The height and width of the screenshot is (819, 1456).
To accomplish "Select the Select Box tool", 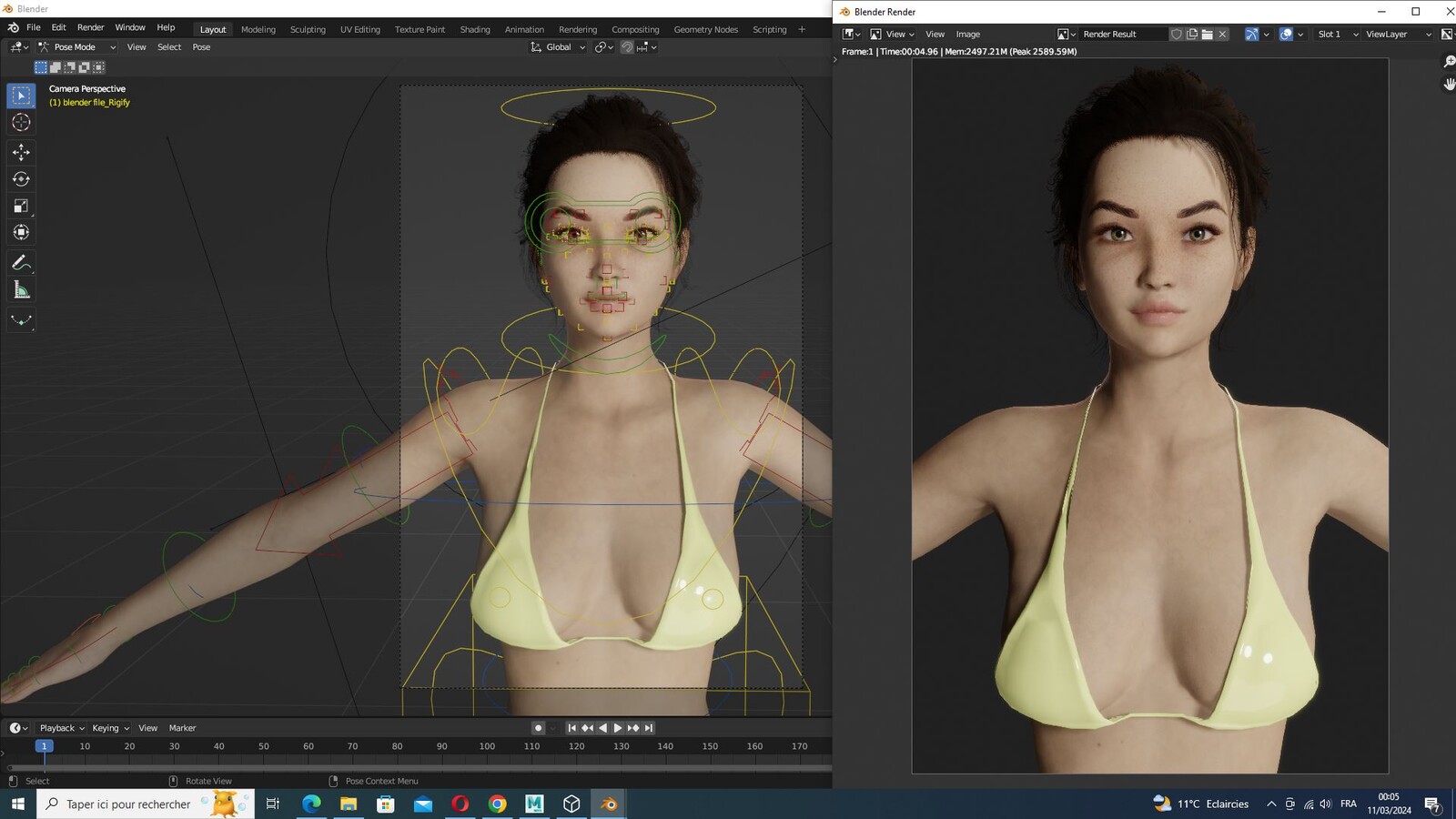I will 21,96.
